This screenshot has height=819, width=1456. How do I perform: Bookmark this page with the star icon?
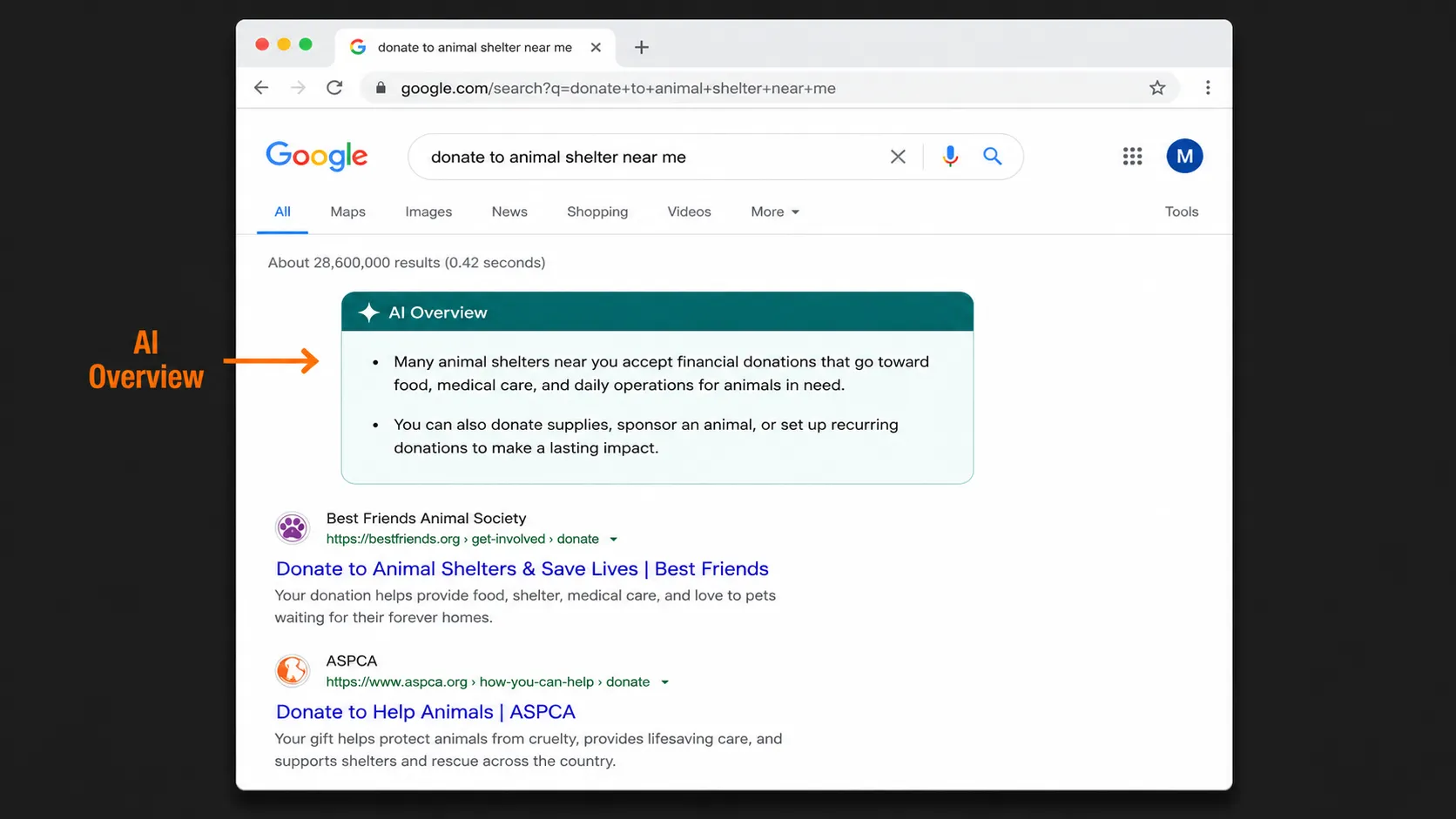pyautogui.click(x=1157, y=88)
